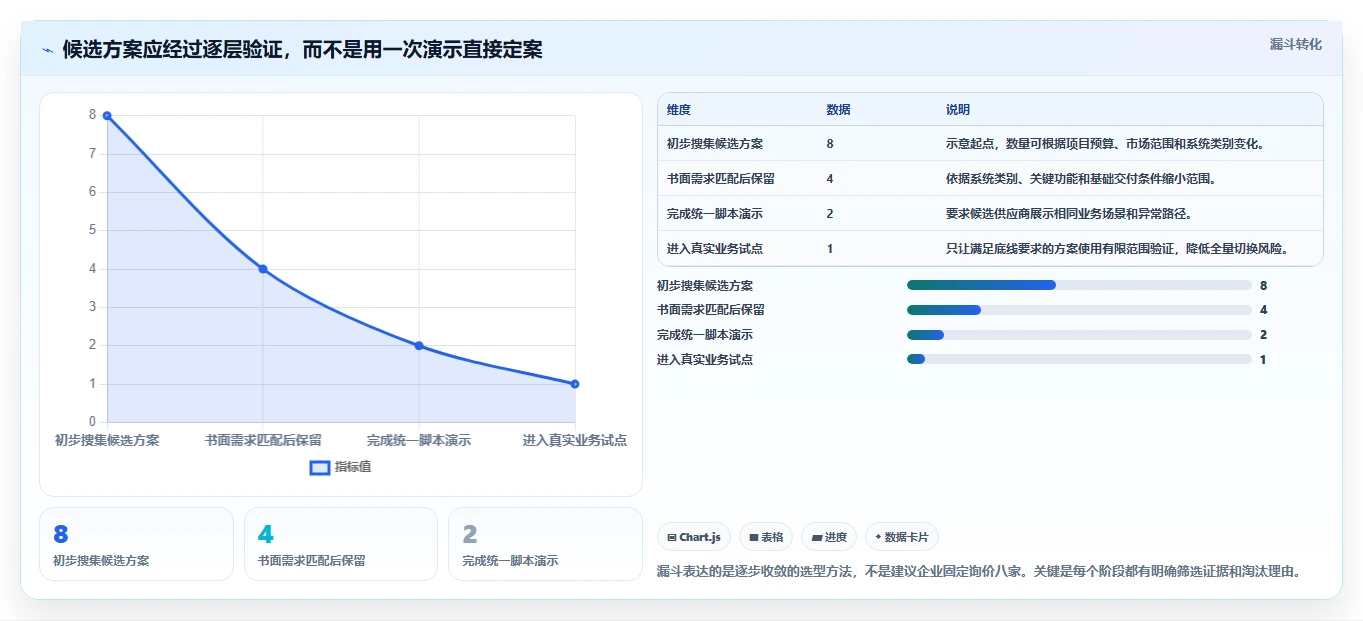Screen dimensions: 1363x621
Task: Click x-axis label 进入真实业务试点
Action: [x=575, y=440]
